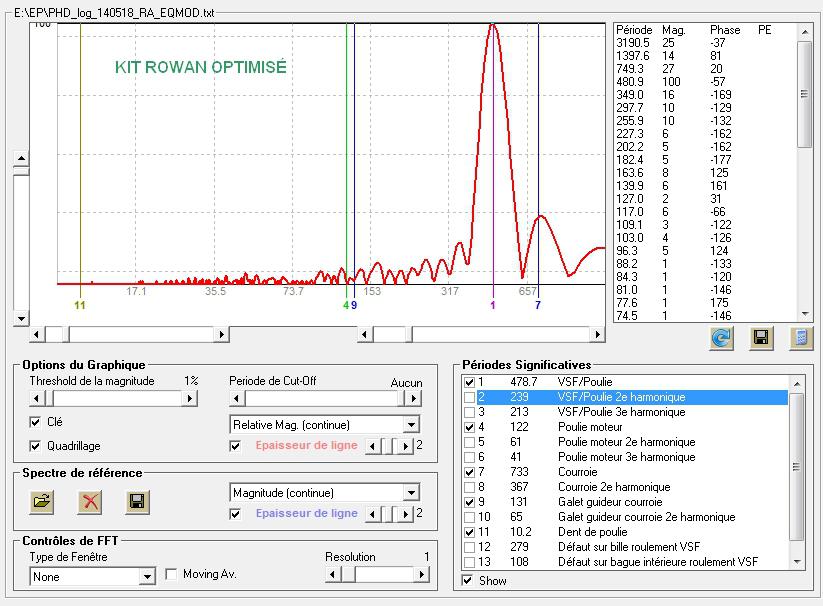
Task: Open the Relative Mag. (continue) dropdown
Action: point(412,424)
